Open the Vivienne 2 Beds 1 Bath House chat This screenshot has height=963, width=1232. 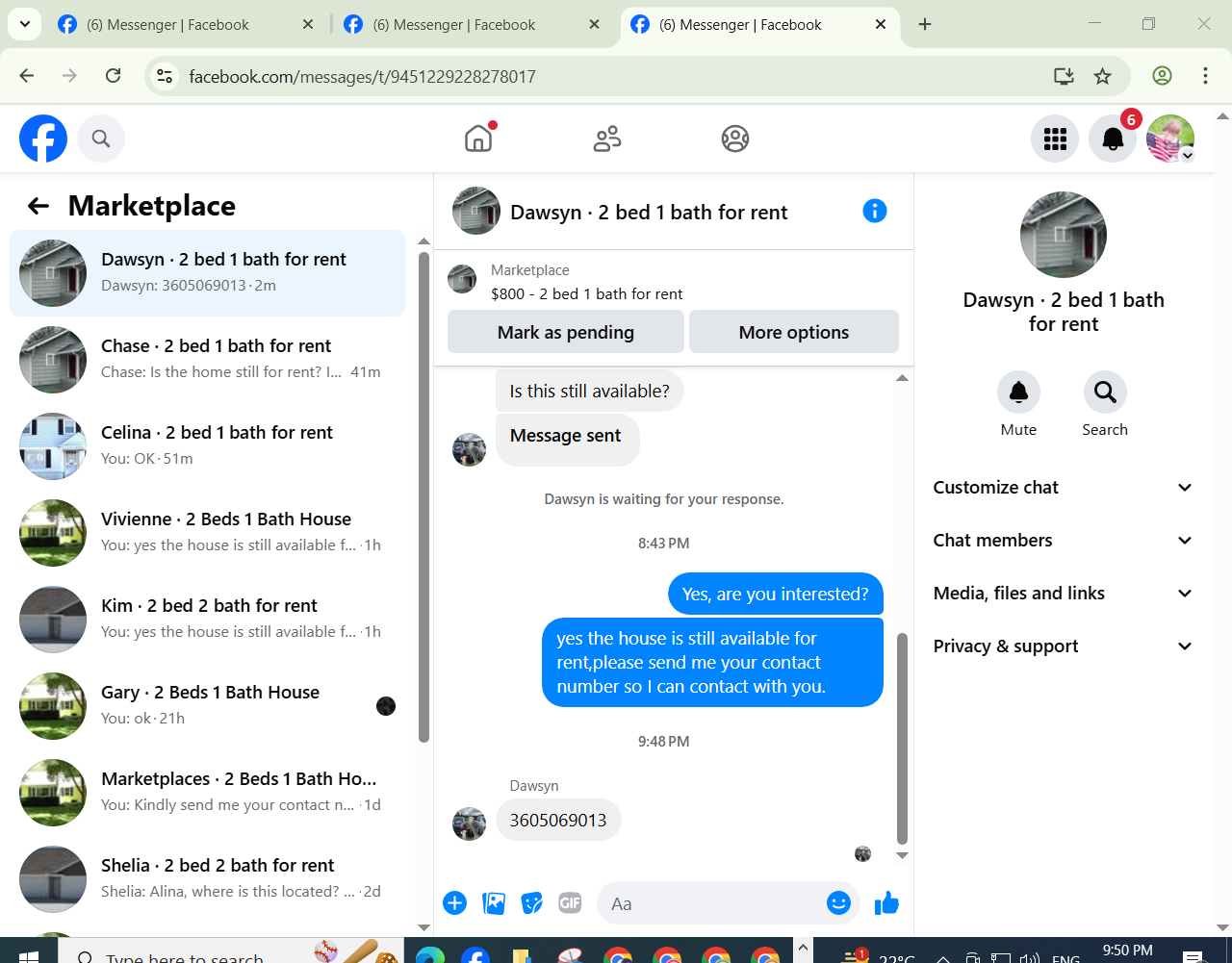click(207, 533)
